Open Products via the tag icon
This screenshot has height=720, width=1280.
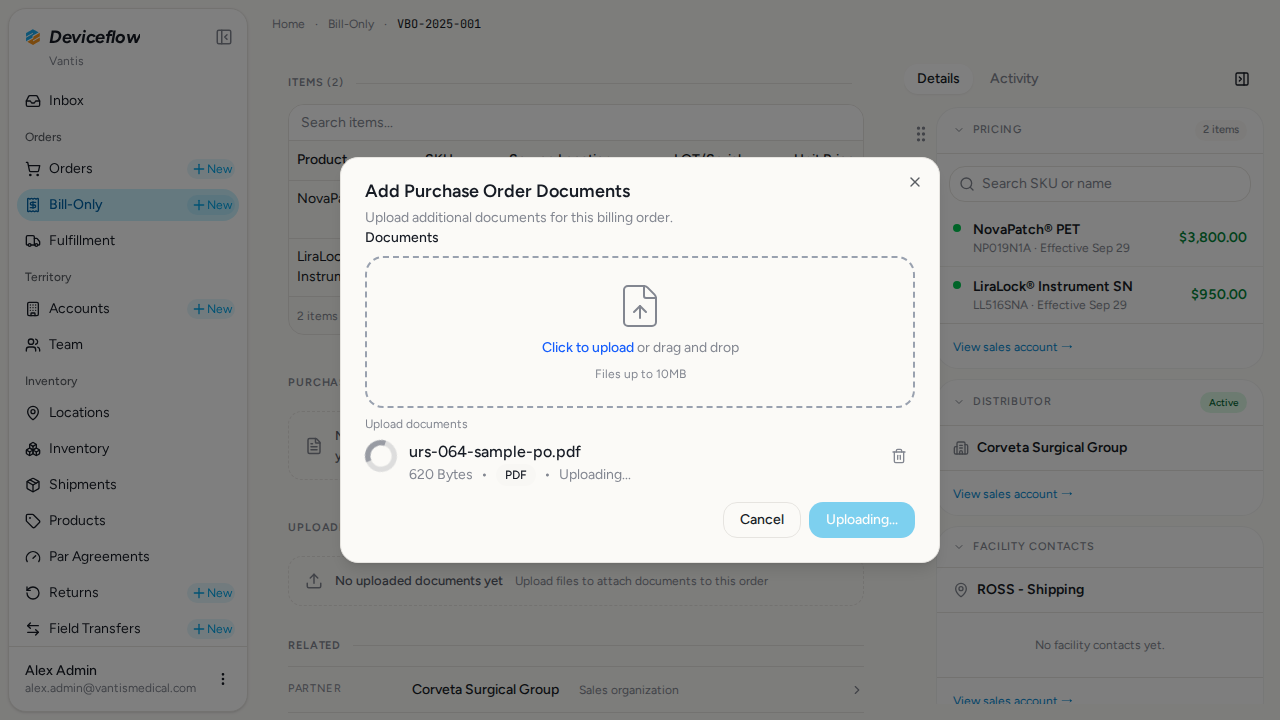33,521
